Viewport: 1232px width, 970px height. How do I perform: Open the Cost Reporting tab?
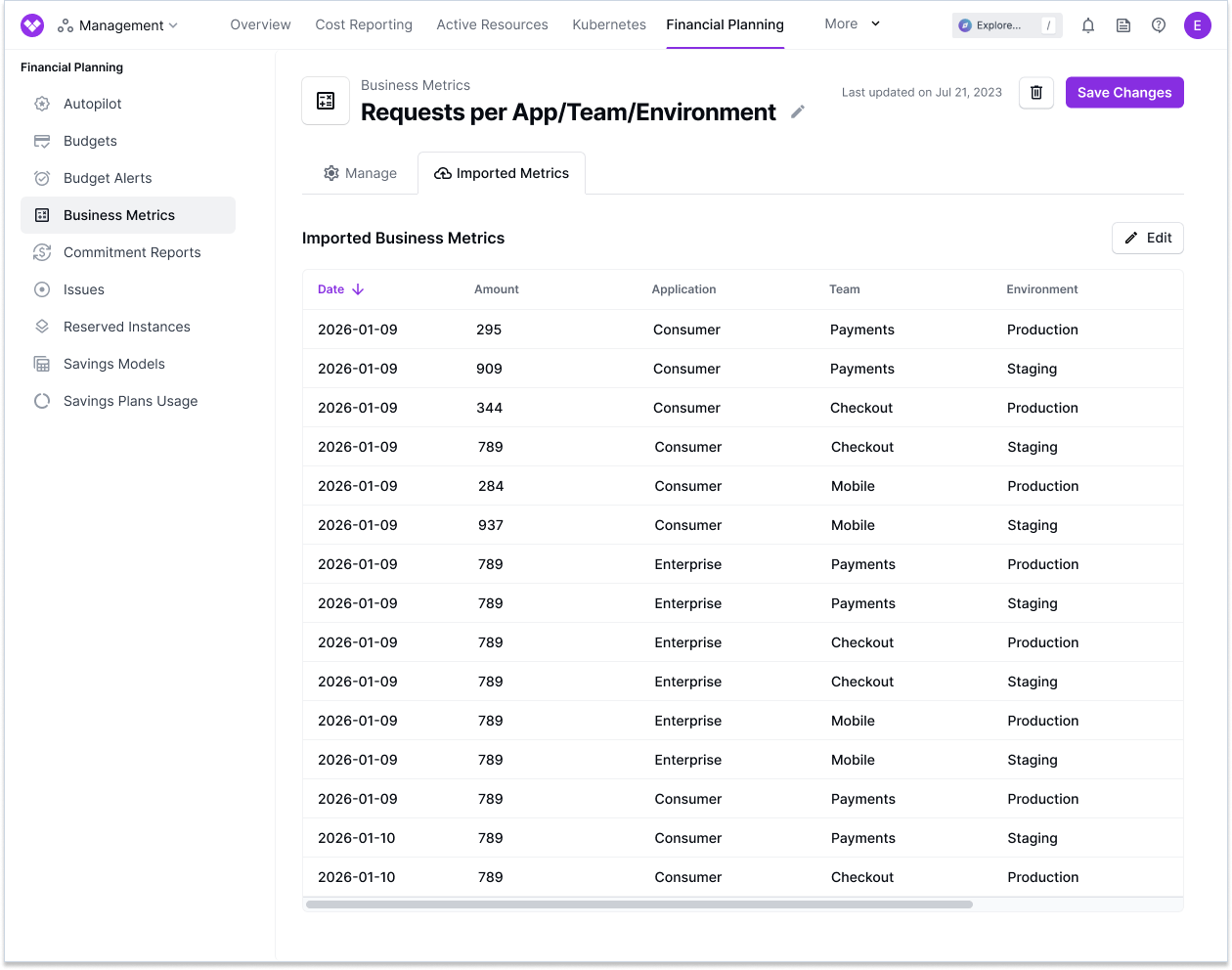pyautogui.click(x=364, y=24)
